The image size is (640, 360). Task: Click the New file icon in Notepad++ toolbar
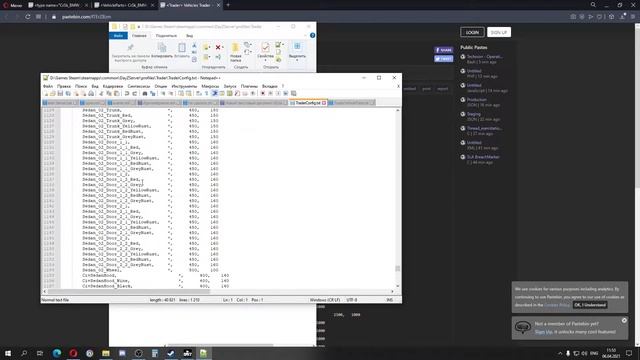coord(46,93)
